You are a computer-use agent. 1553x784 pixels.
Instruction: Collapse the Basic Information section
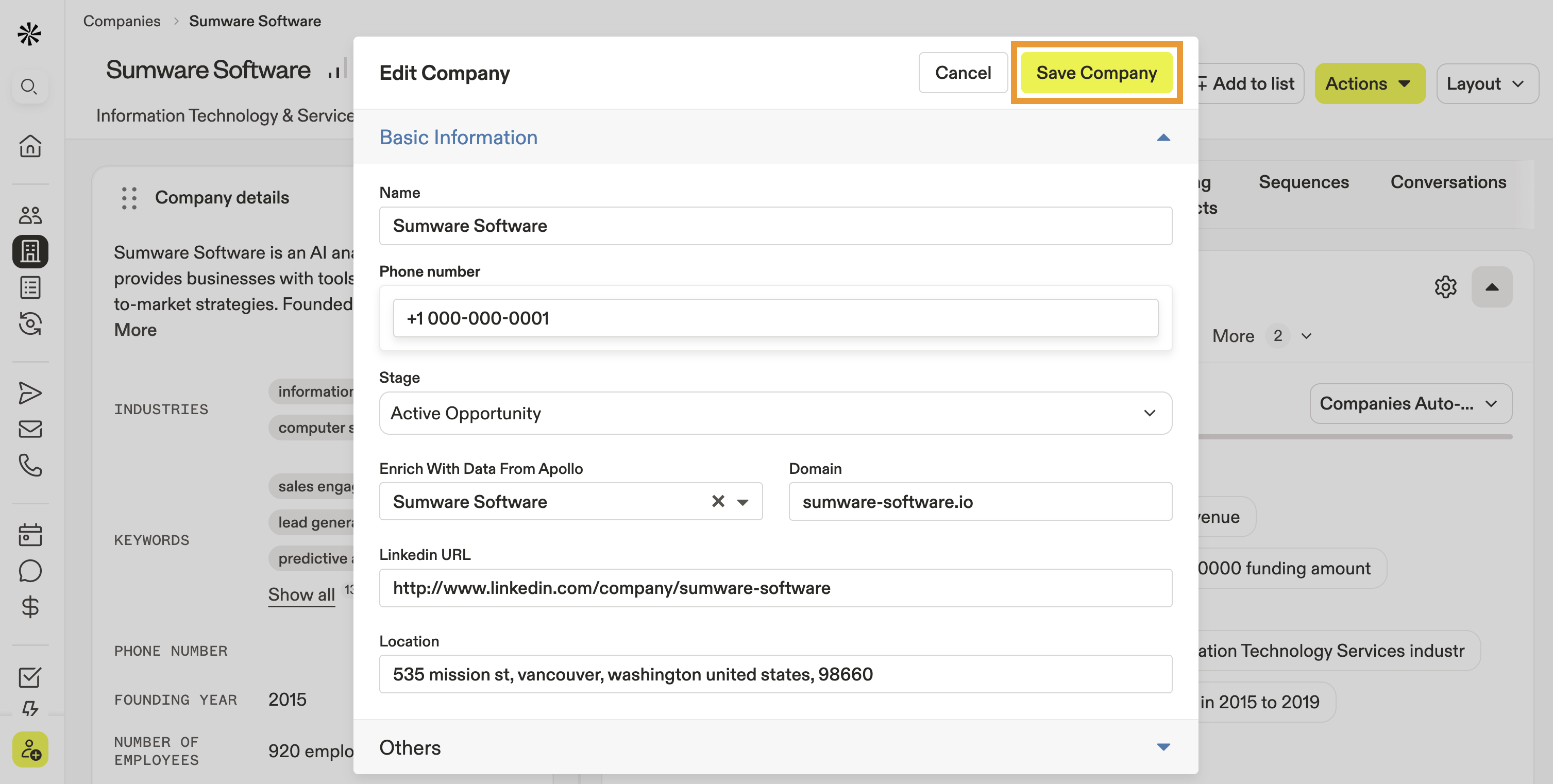[1163, 138]
